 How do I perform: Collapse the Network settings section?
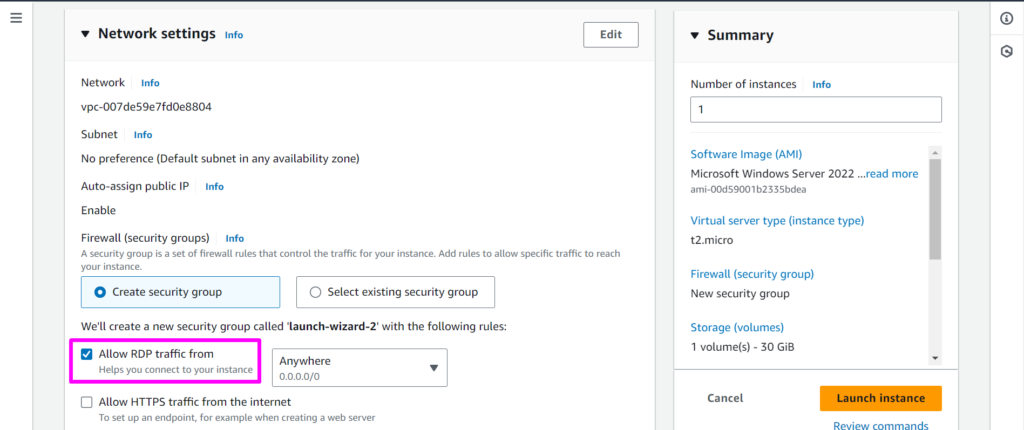click(x=85, y=34)
